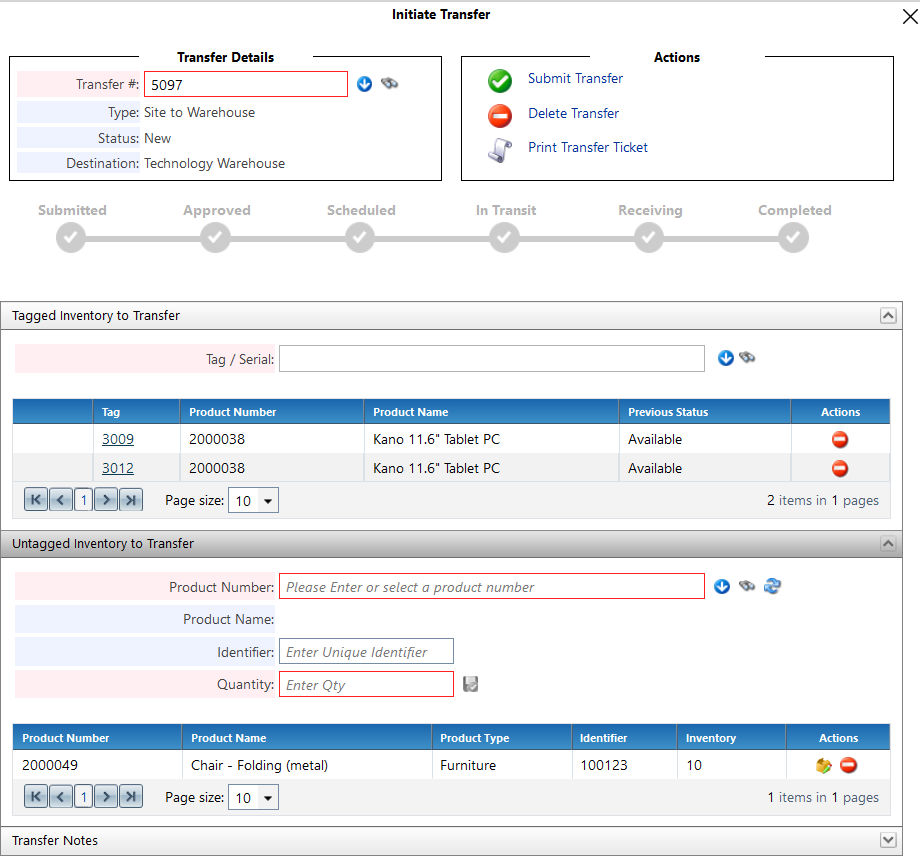This screenshot has width=920, height=858.
Task: Click the Transfer # input field
Action: coord(246,85)
